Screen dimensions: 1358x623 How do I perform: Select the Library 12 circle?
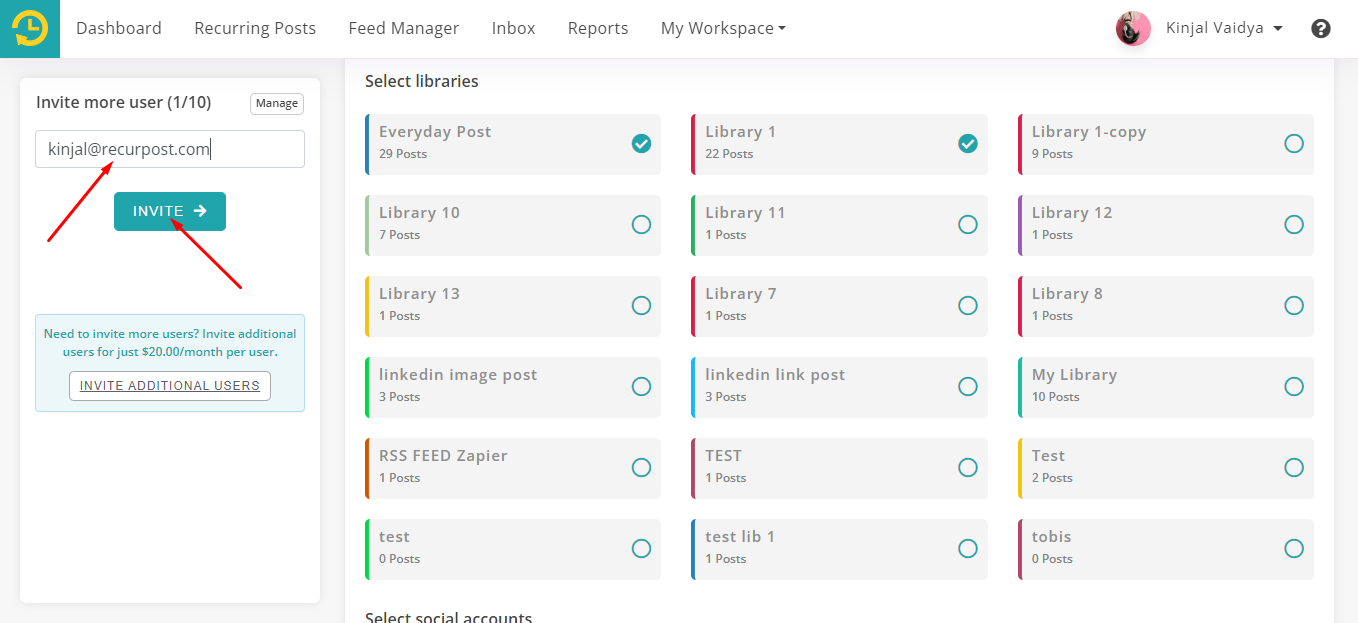click(1294, 225)
